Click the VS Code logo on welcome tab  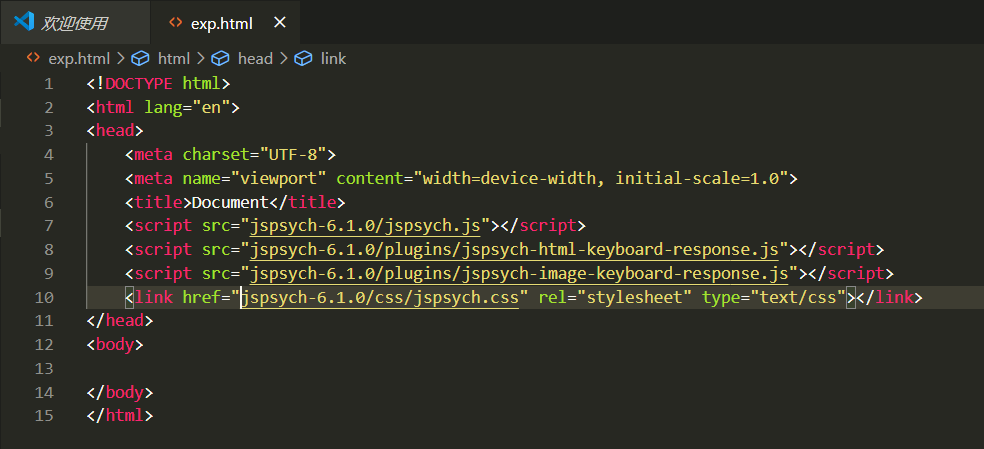[x=25, y=22]
